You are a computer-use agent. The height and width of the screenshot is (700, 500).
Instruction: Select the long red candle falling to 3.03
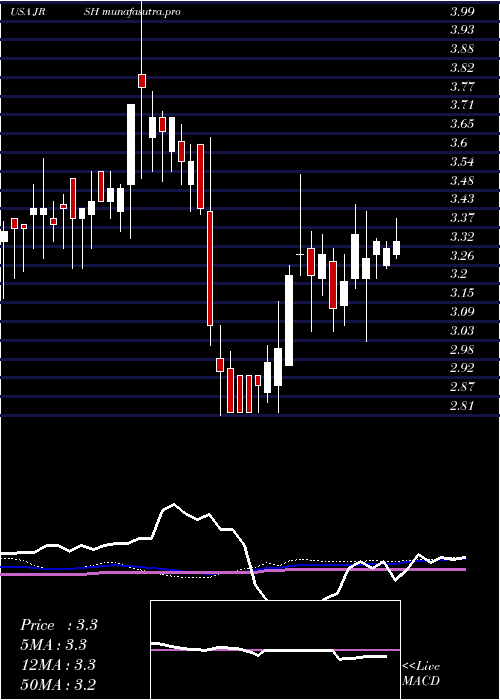[x=209, y=268]
